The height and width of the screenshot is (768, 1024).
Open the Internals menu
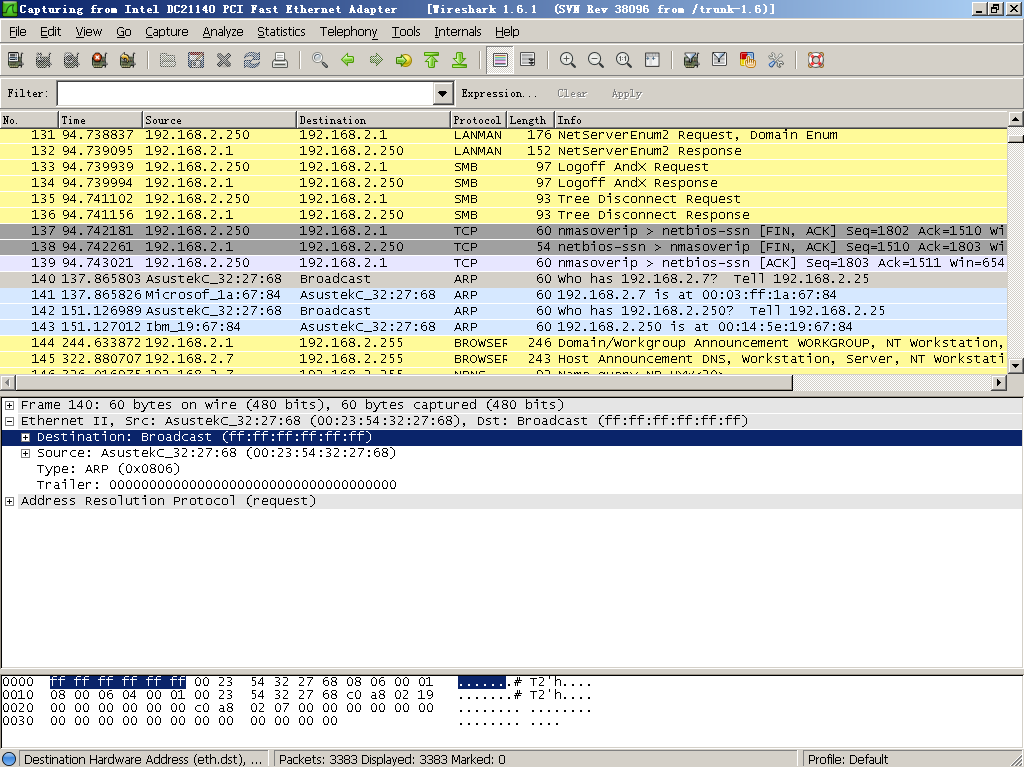[458, 31]
